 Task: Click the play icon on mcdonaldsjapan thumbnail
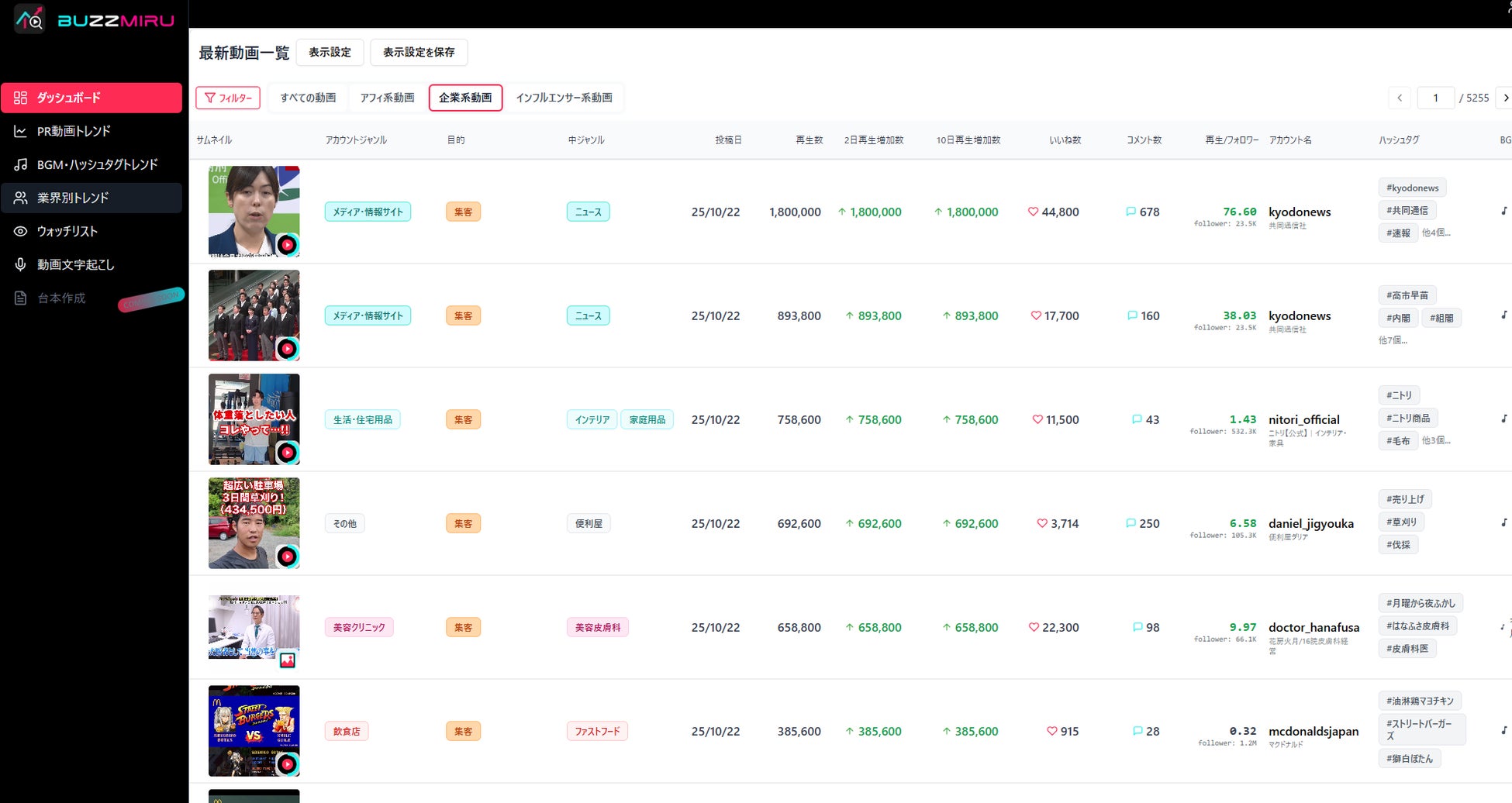click(x=288, y=764)
